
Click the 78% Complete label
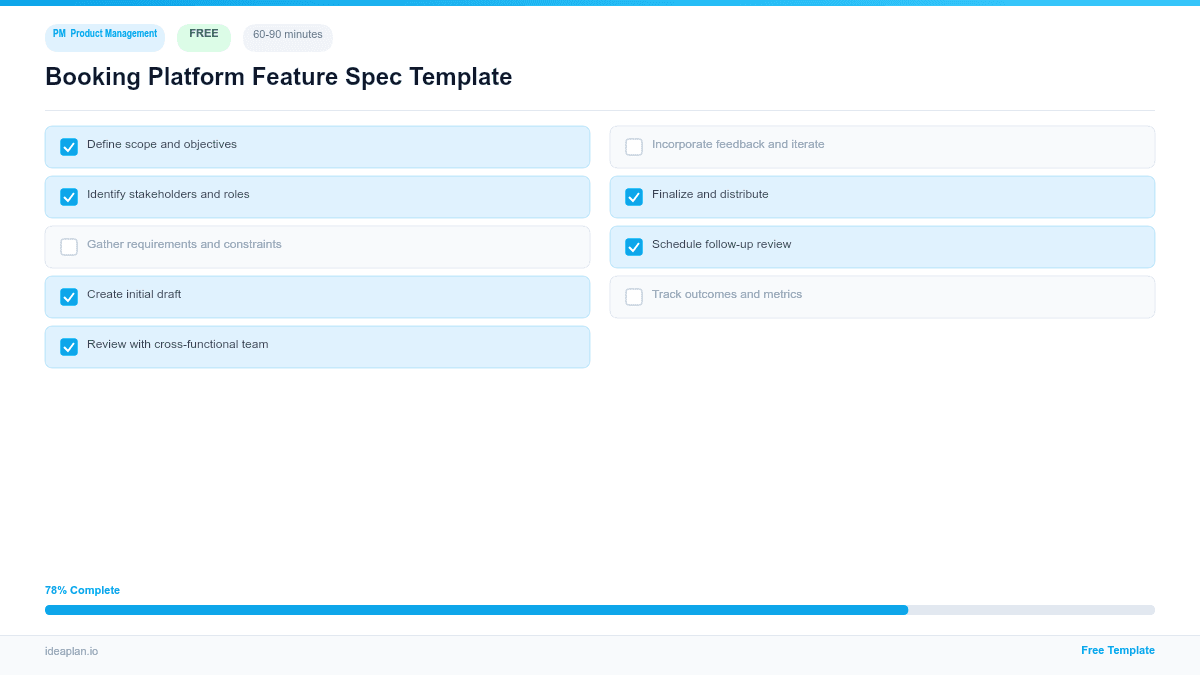82,590
